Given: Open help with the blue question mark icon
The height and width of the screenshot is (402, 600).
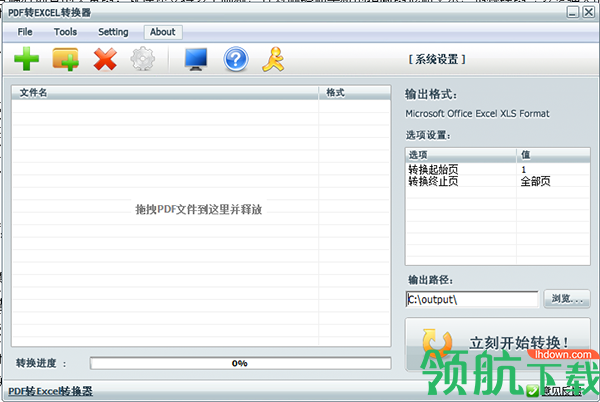Looking at the screenshot, I should click(236, 59).
